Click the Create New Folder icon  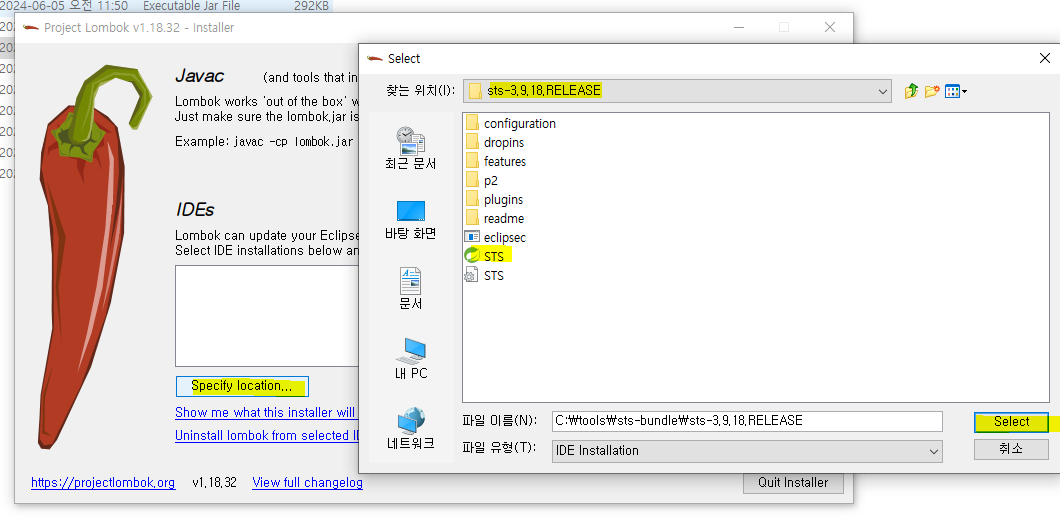pos(932,91)
